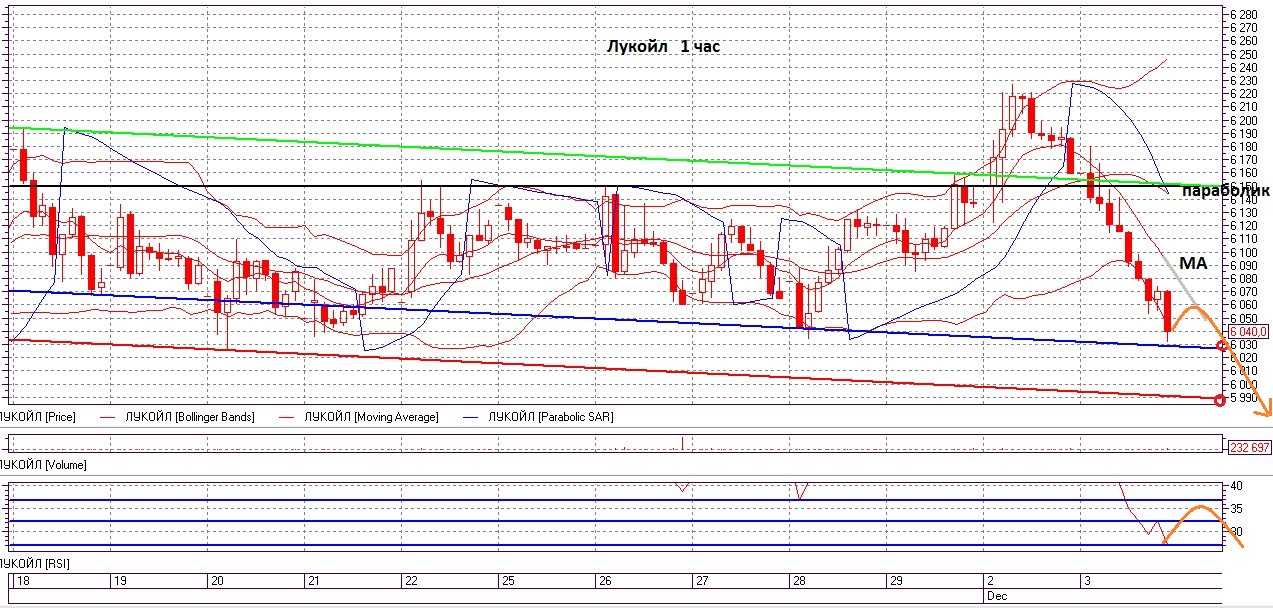
Task: Click date label 27 on the time axis
Action: 701,580
